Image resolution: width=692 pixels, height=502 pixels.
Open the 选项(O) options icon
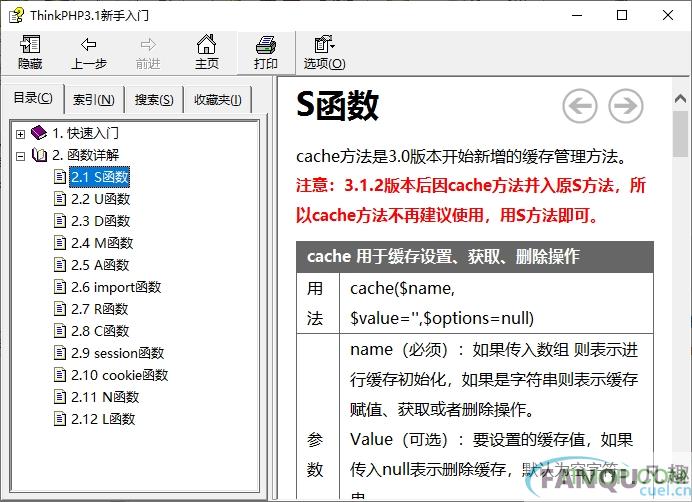click(324, 44)
